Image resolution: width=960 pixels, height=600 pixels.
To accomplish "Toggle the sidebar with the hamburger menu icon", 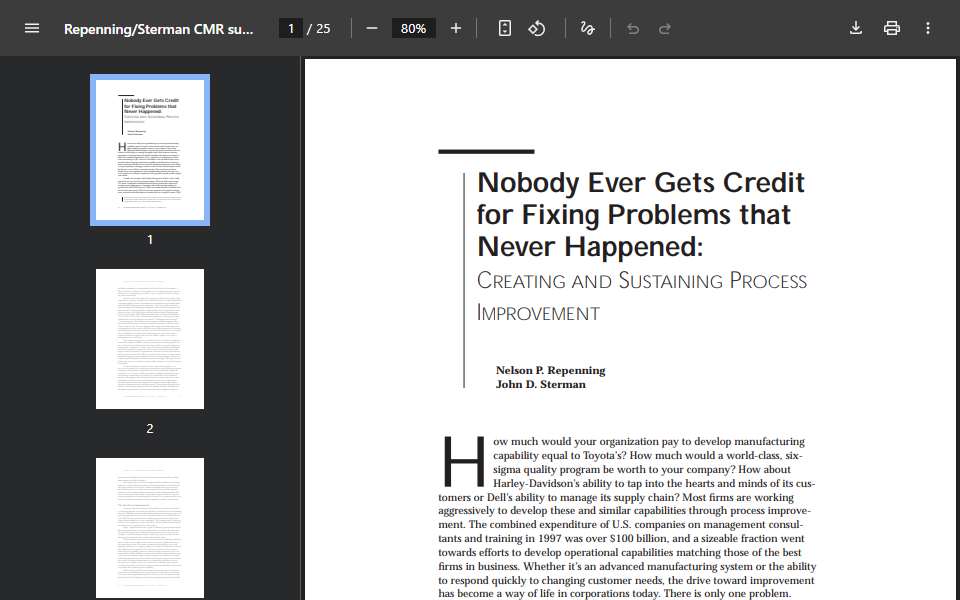I will point(32,28).
